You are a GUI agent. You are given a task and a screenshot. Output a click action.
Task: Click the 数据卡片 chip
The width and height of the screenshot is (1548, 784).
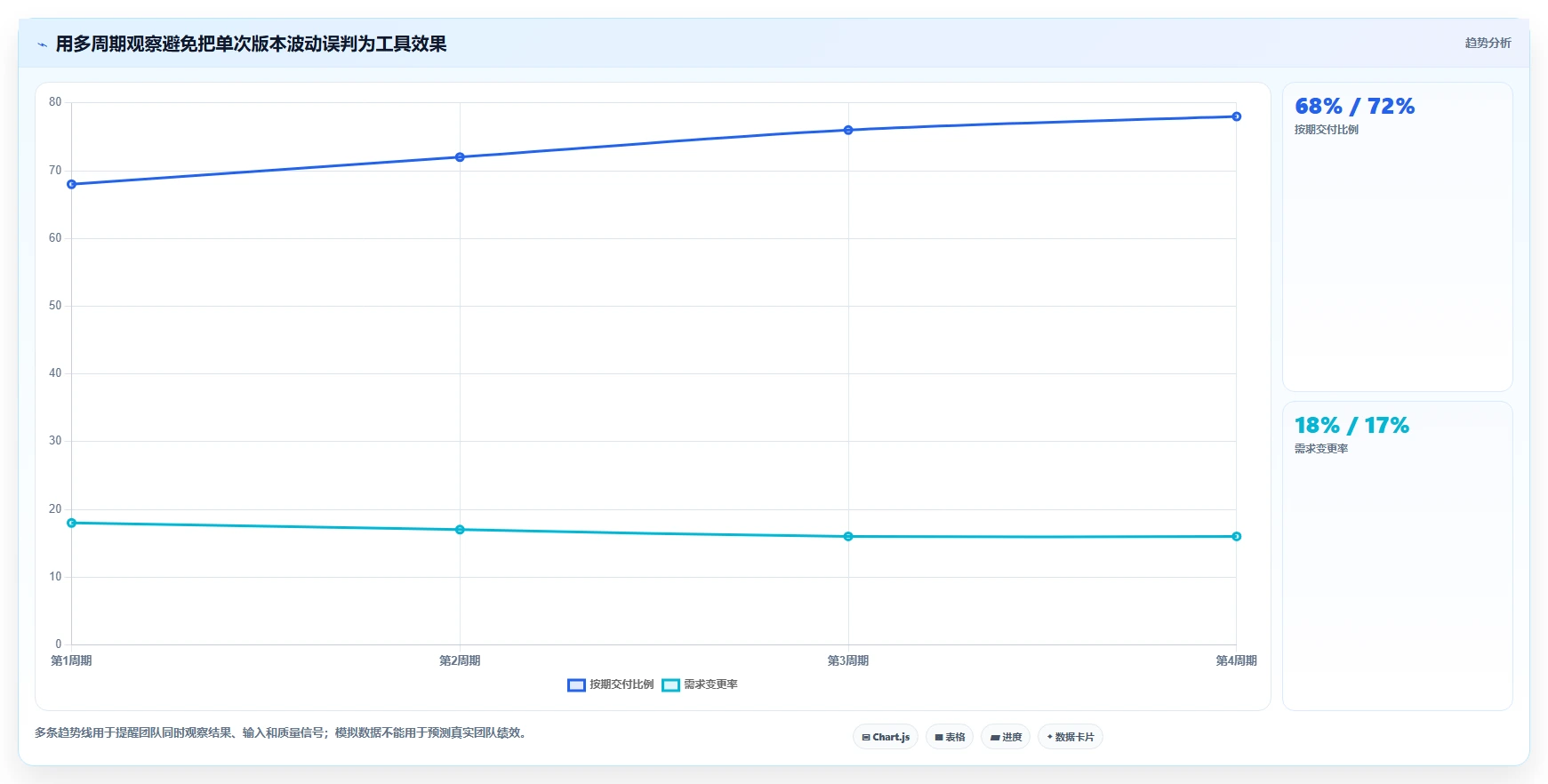coord(1071,737)
